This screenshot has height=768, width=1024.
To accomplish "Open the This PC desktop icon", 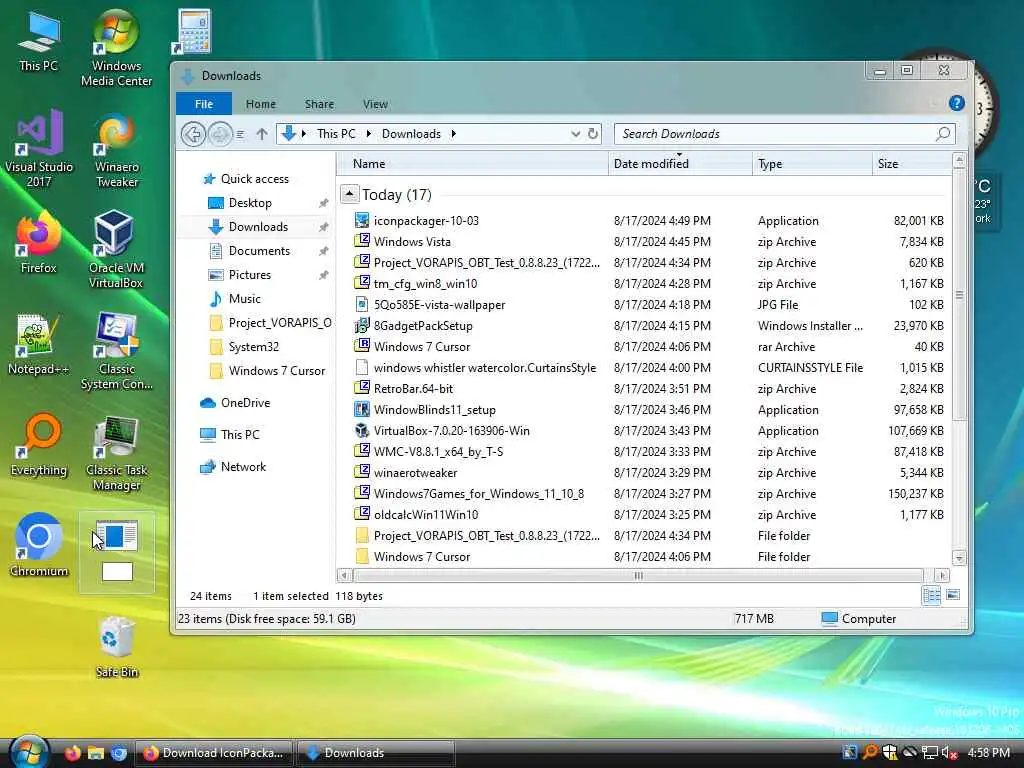I will (38, 40).
